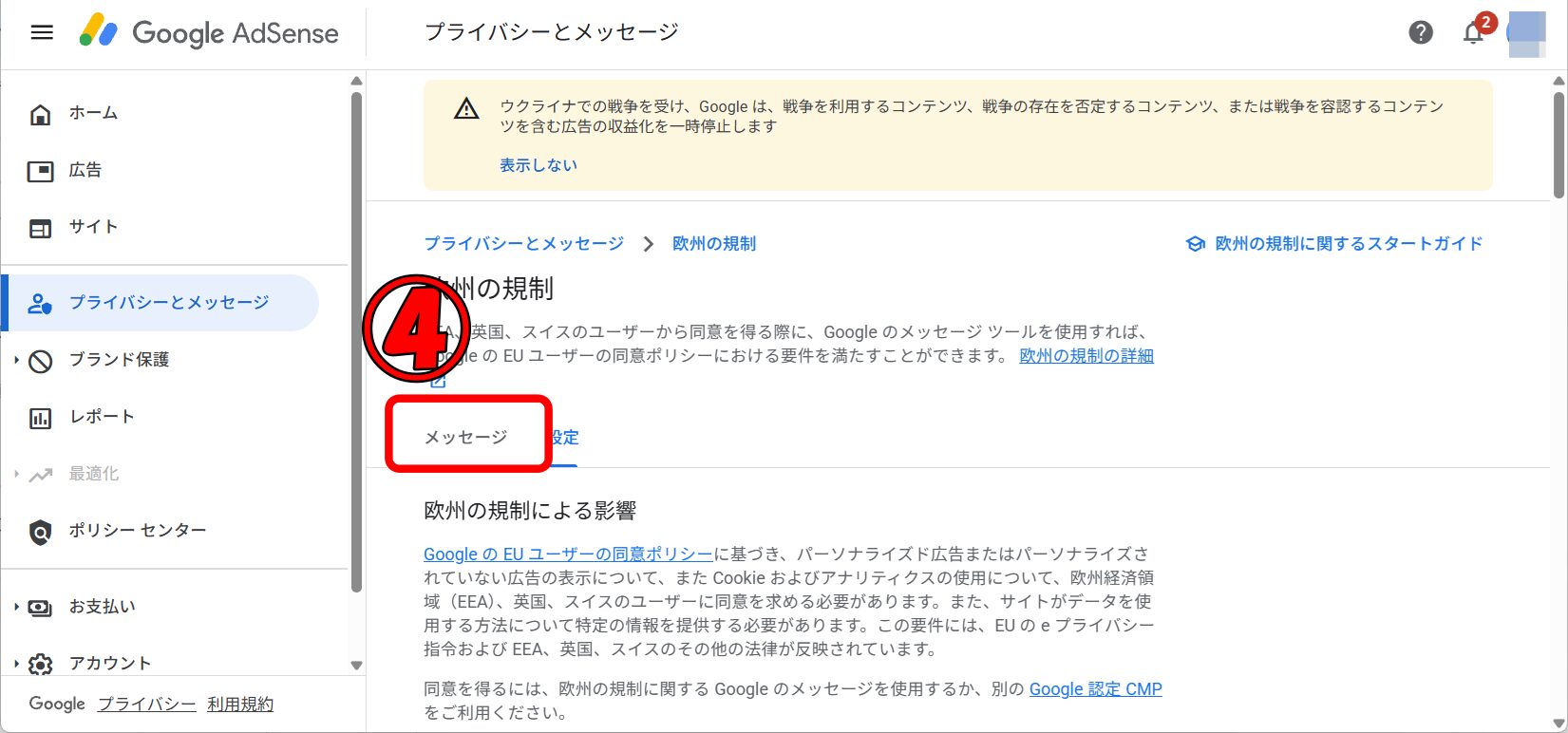This screenshot has width=1568, height=733.
Task: Click the warning triangle in the banner
Action: click(466, 109)
